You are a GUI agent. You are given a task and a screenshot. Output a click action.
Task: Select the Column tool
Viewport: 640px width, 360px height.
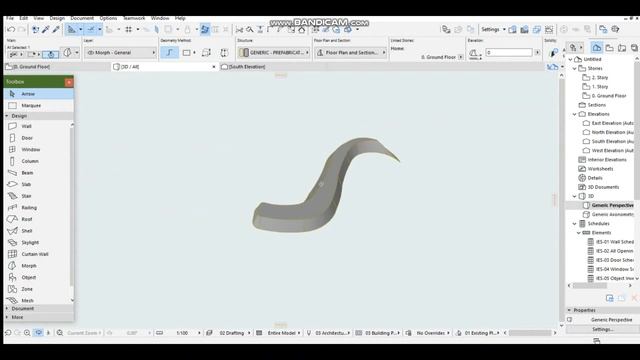[x=38, y=161]
